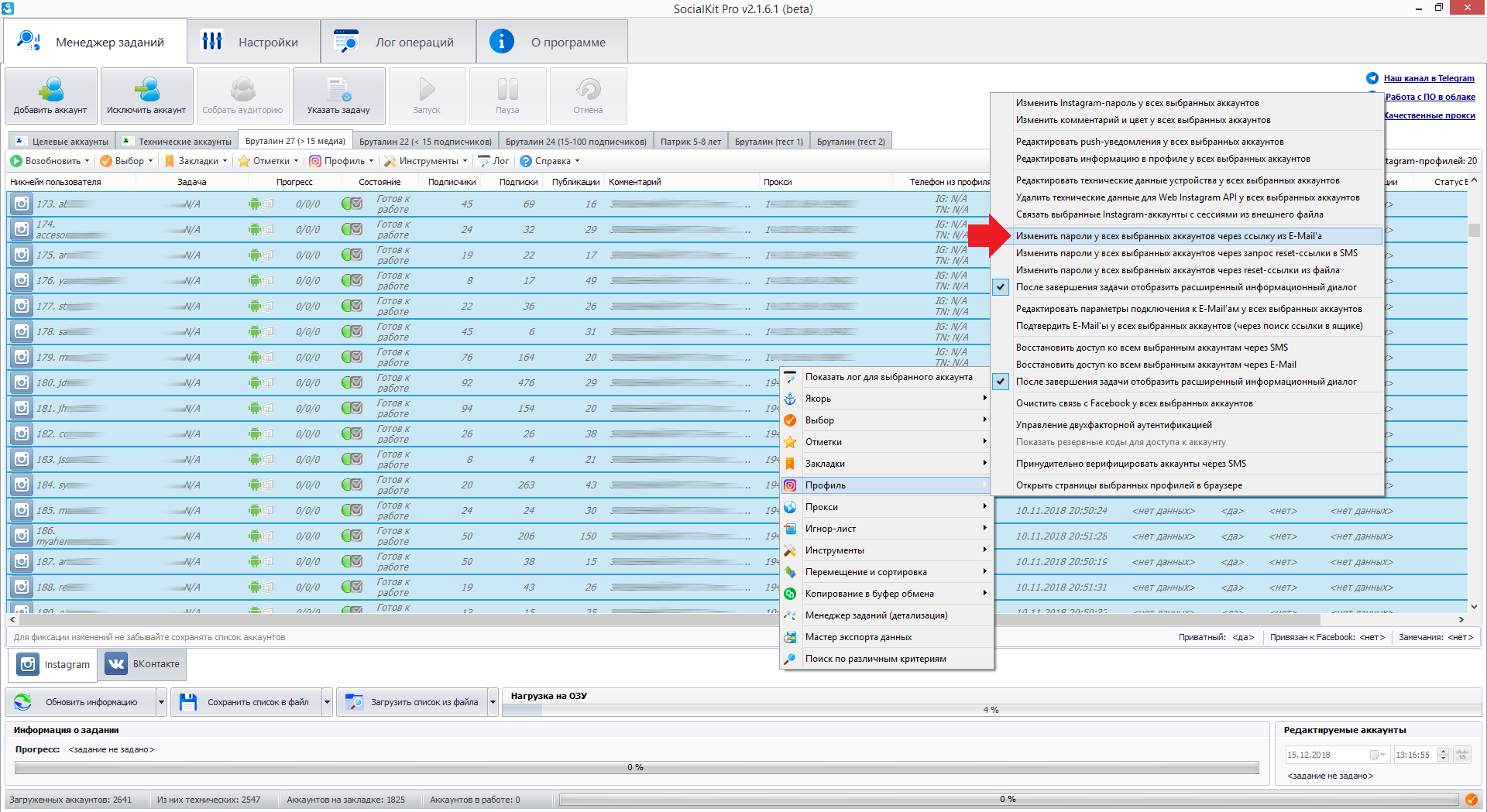Toggle status switch for row 184
This screenshot has height=812, width=1487.
352,485
